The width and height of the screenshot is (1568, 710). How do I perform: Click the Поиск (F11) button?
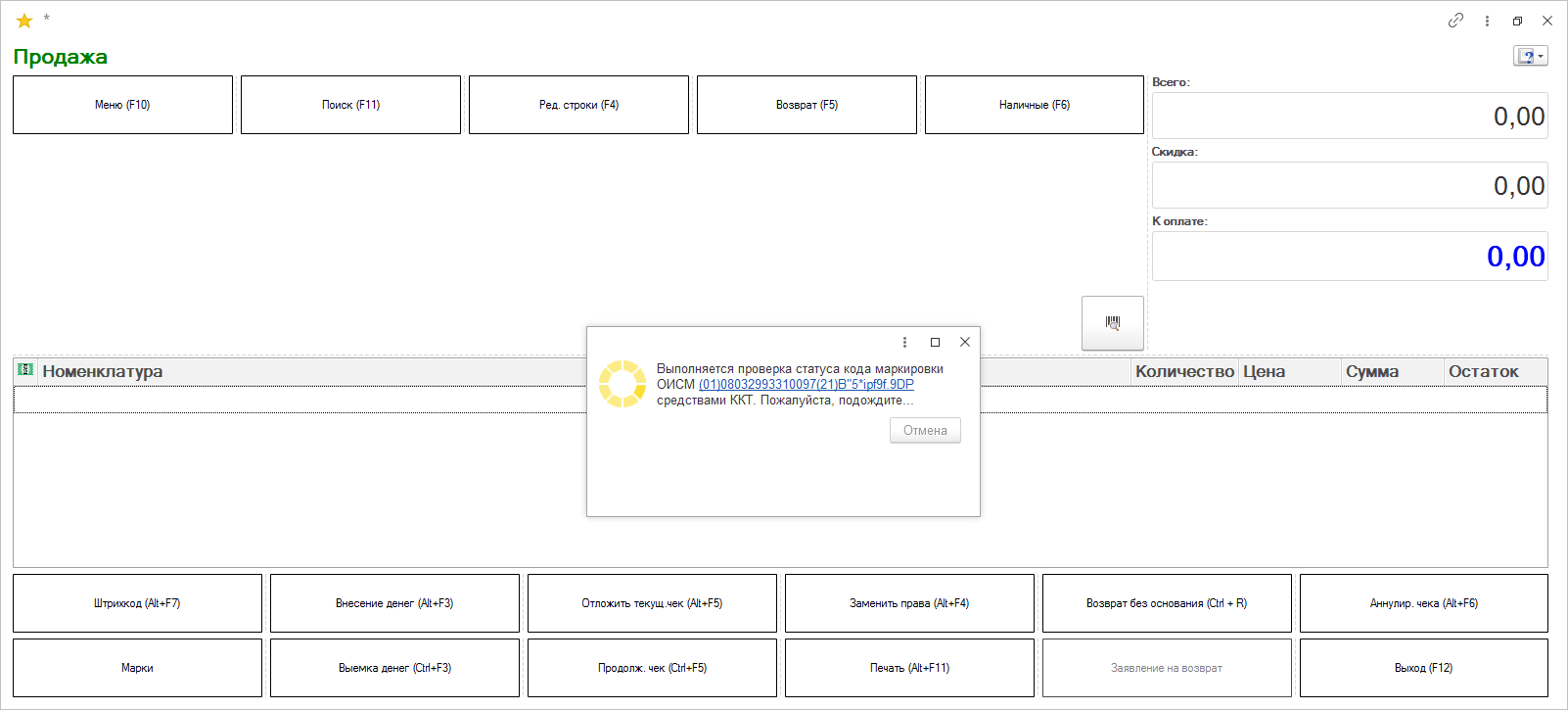point(350,105)
